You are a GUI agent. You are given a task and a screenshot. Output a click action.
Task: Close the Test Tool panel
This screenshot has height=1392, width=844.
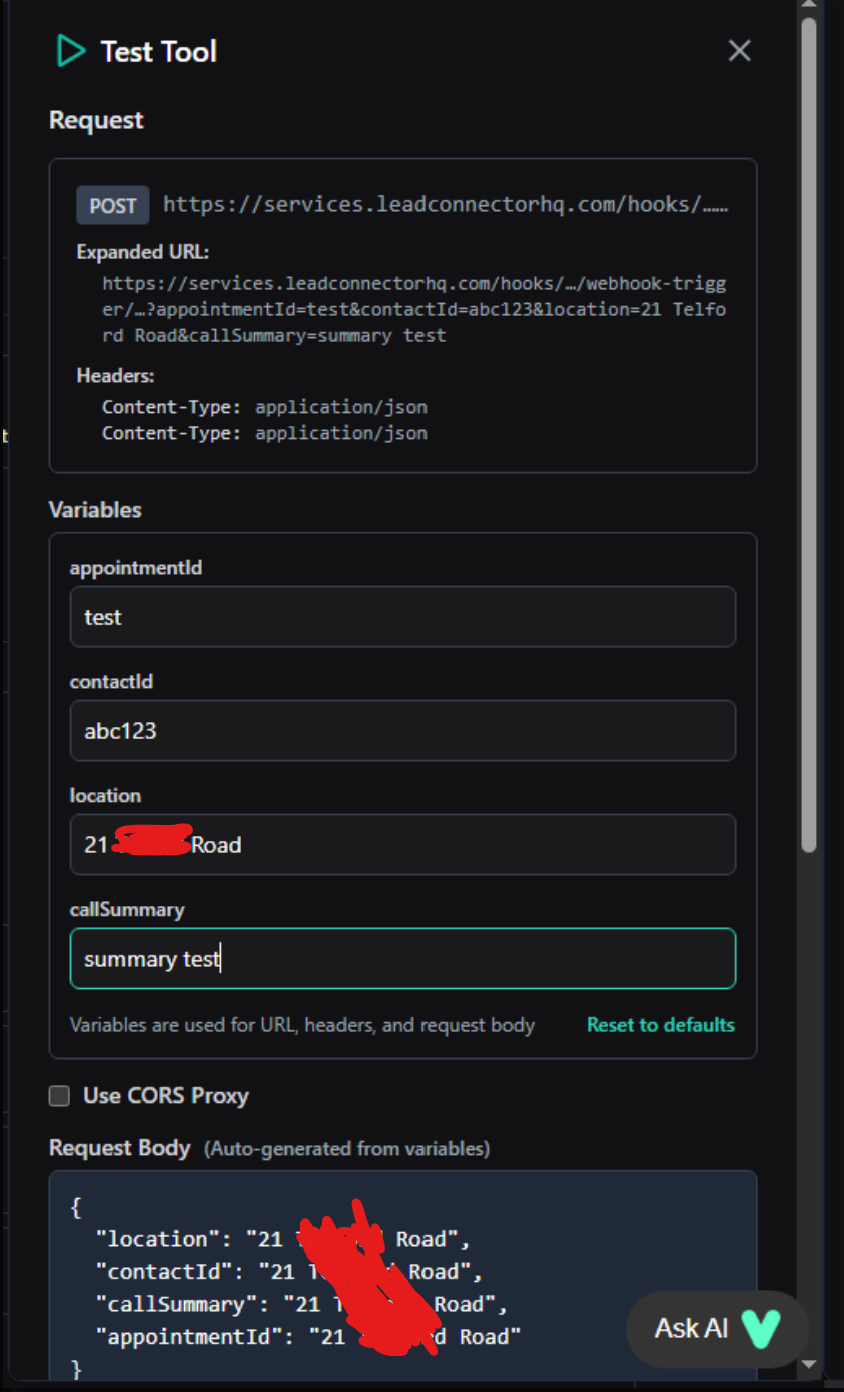[x=739, y=51]
